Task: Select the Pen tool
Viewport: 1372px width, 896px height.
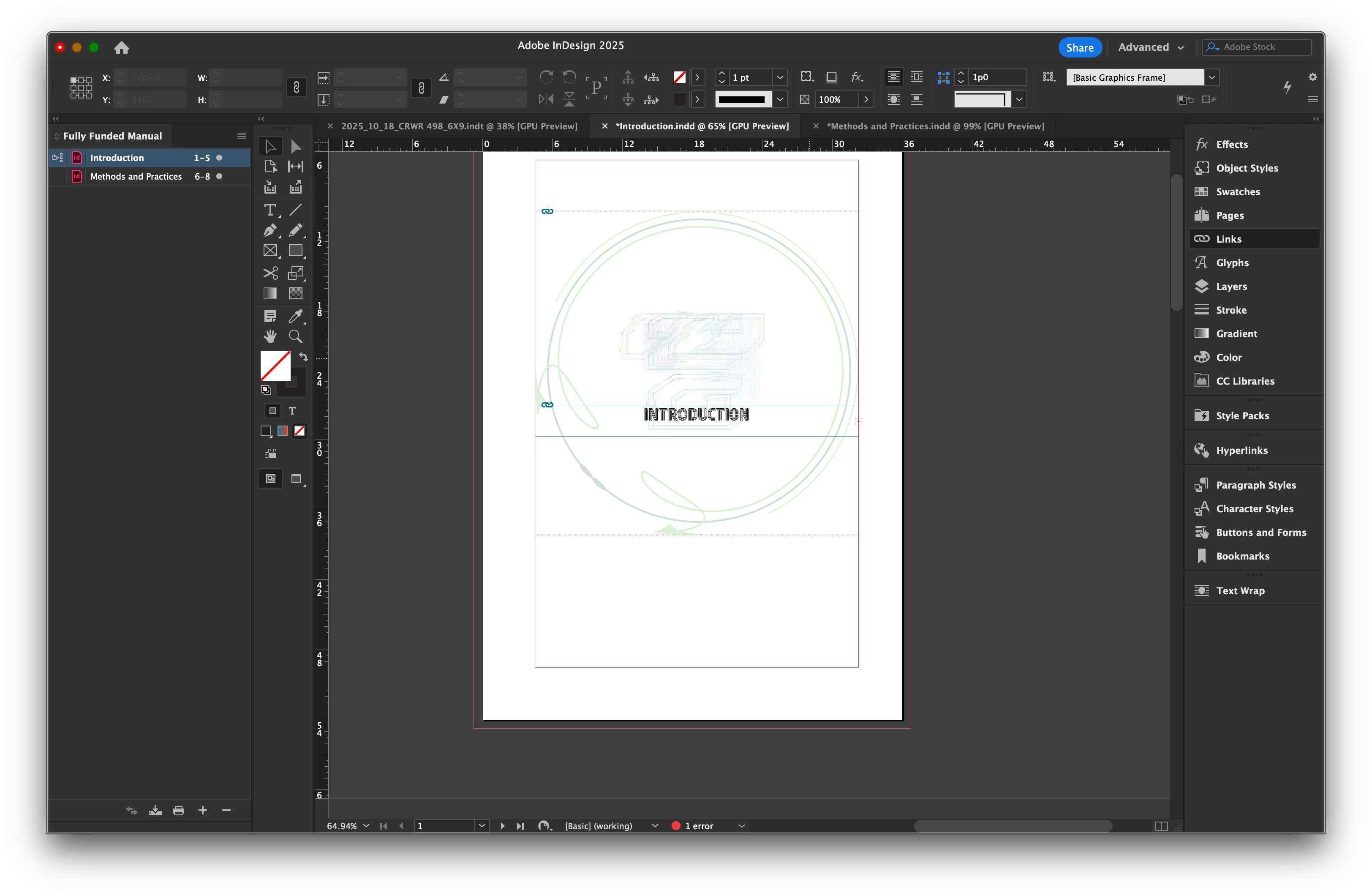Action: pos(270,231)
